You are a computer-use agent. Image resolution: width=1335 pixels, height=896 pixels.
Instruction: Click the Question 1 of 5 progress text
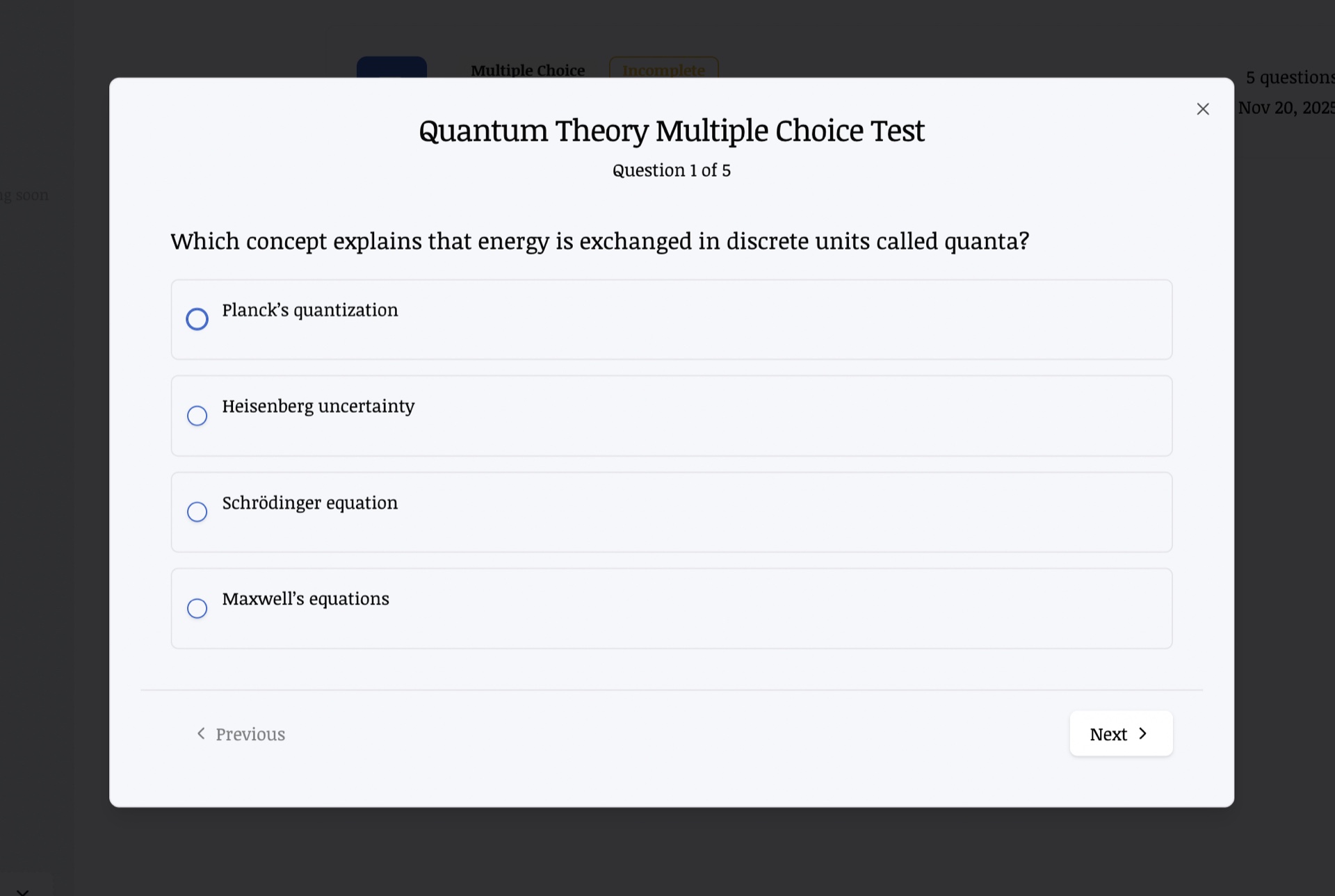coord(672,170)
